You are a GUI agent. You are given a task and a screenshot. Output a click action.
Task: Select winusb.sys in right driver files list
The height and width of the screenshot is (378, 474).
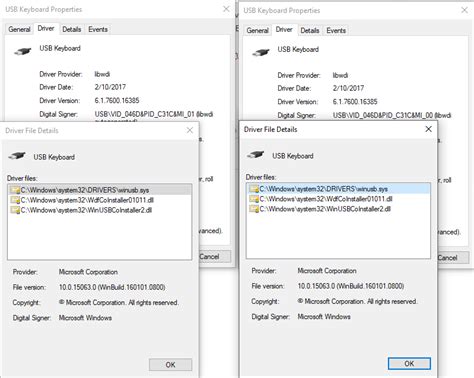click(338, 189)
